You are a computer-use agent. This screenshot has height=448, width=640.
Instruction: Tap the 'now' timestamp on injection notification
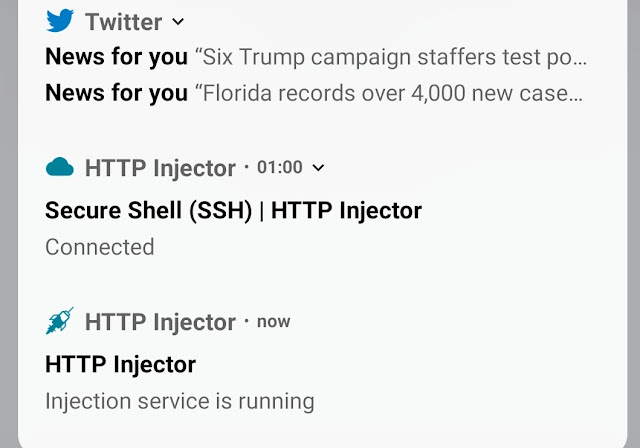click(273, 322)
